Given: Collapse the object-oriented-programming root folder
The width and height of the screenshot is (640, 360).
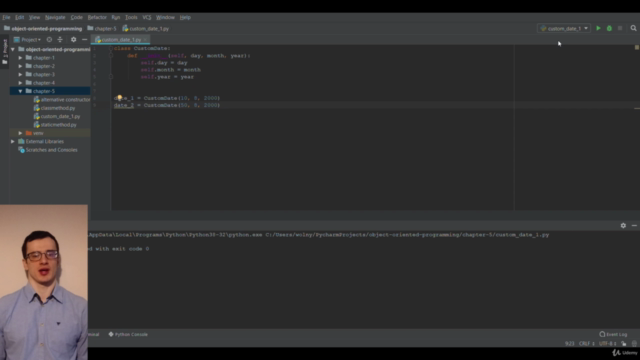Looking at the screenshot, I should pyautogui.click(x=13, y=49).
